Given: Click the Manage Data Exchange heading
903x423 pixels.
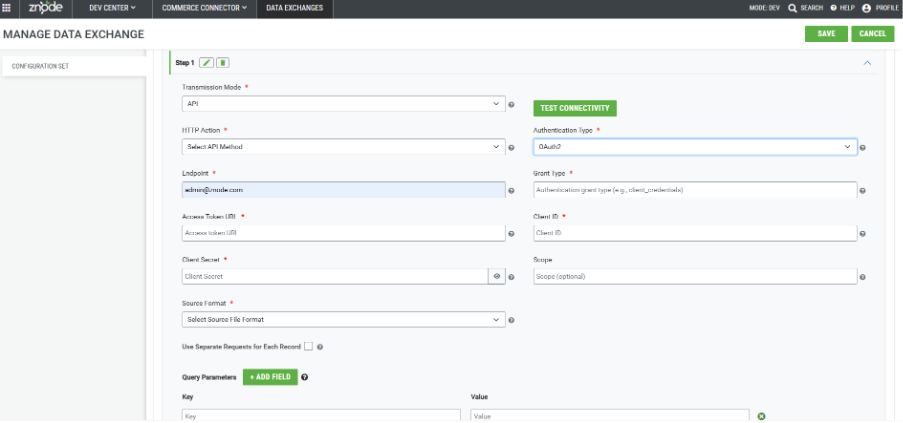Looking at the screenshot, I should coord(73,35).
